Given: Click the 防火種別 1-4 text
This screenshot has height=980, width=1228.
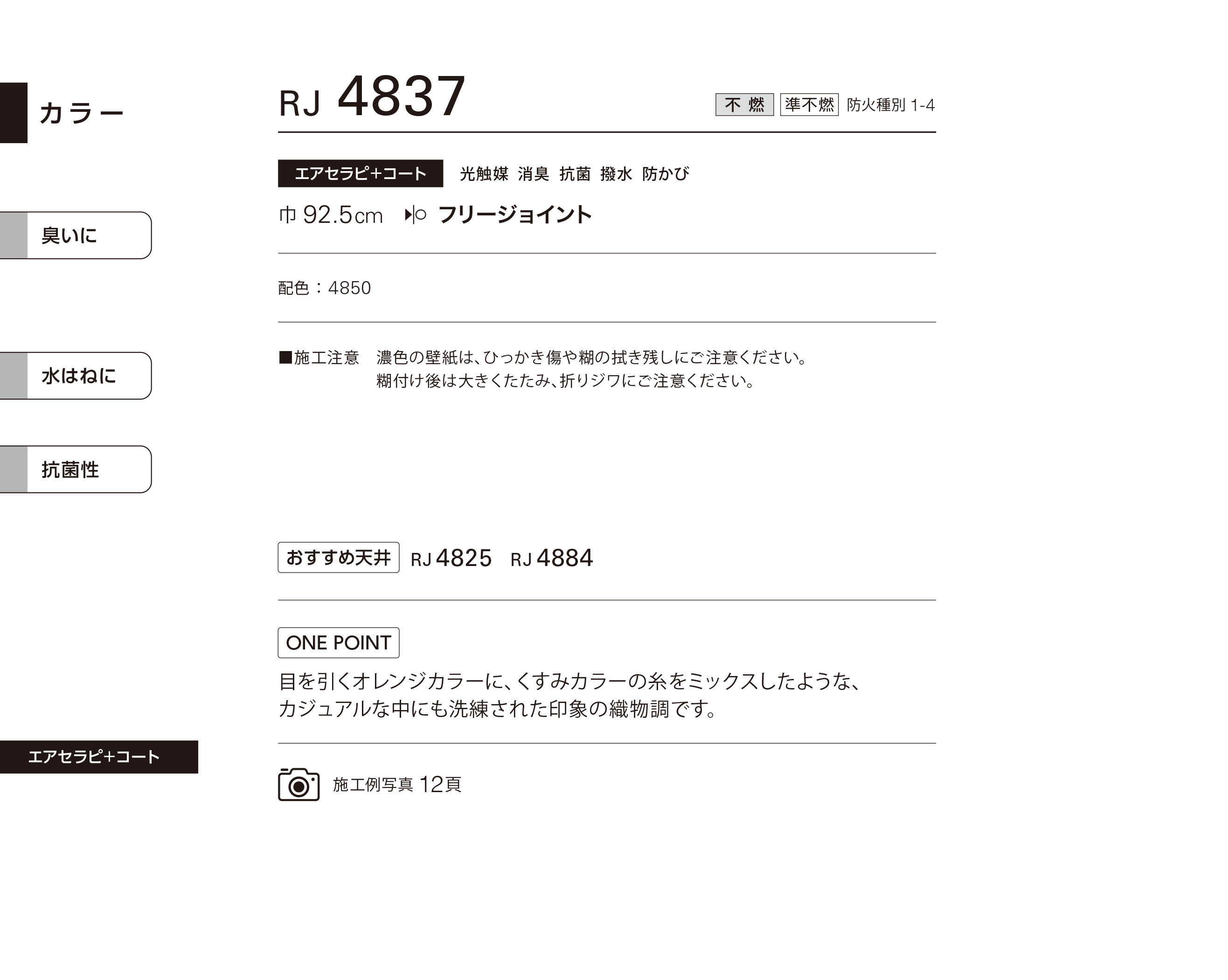Looking at the screenshot, I should [890, 105].
